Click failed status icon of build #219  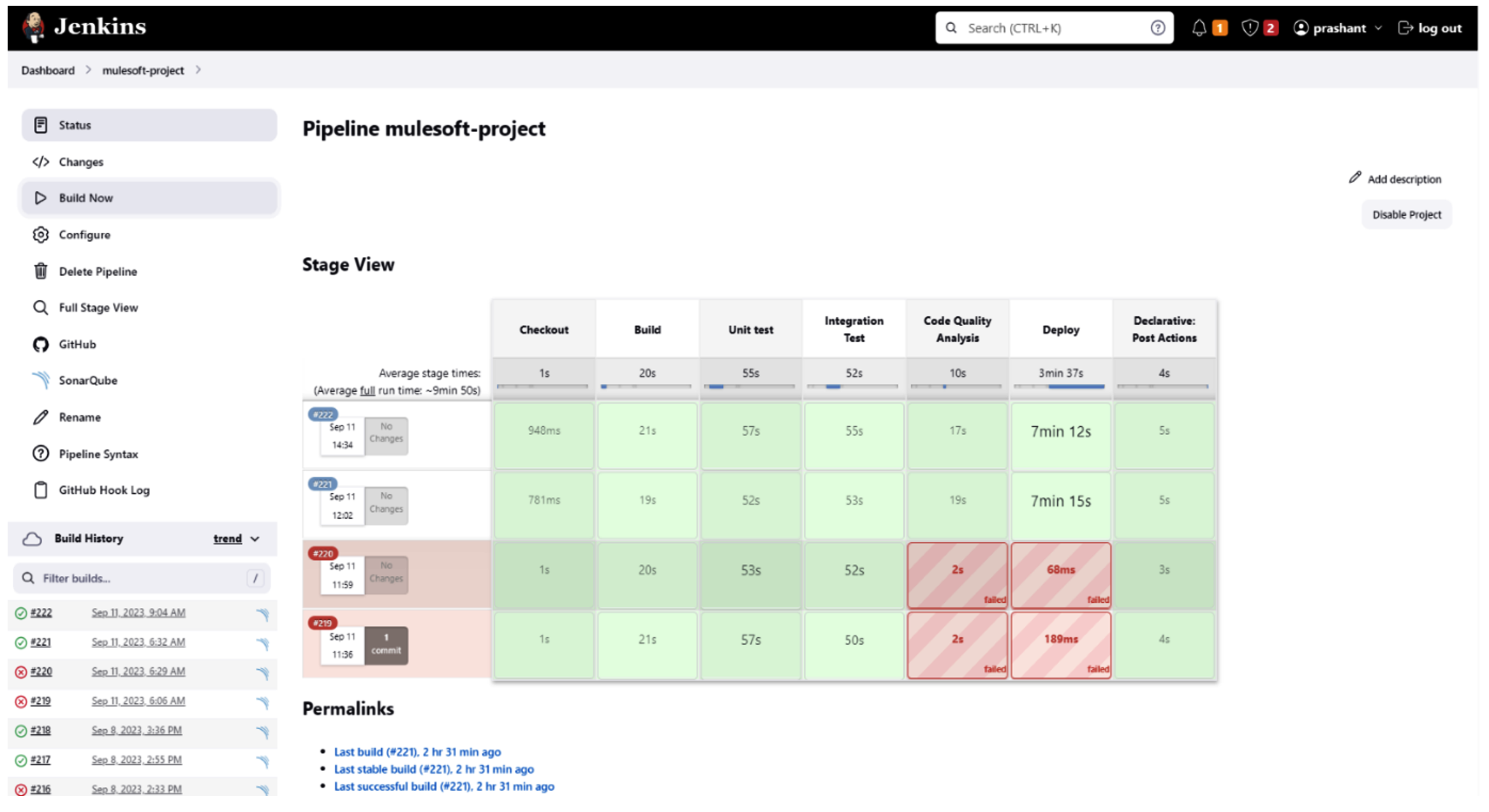click(21, 701)
